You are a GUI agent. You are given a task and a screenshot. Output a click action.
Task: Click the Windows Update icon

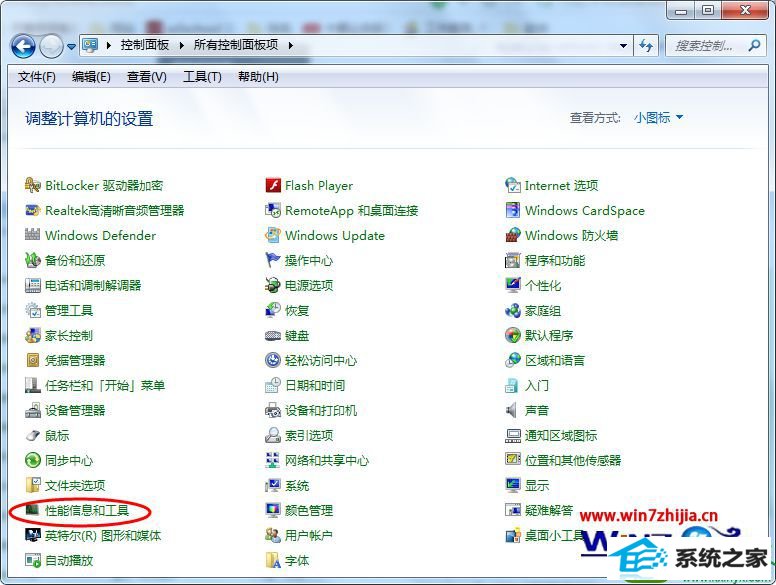(x=273, y=235)
